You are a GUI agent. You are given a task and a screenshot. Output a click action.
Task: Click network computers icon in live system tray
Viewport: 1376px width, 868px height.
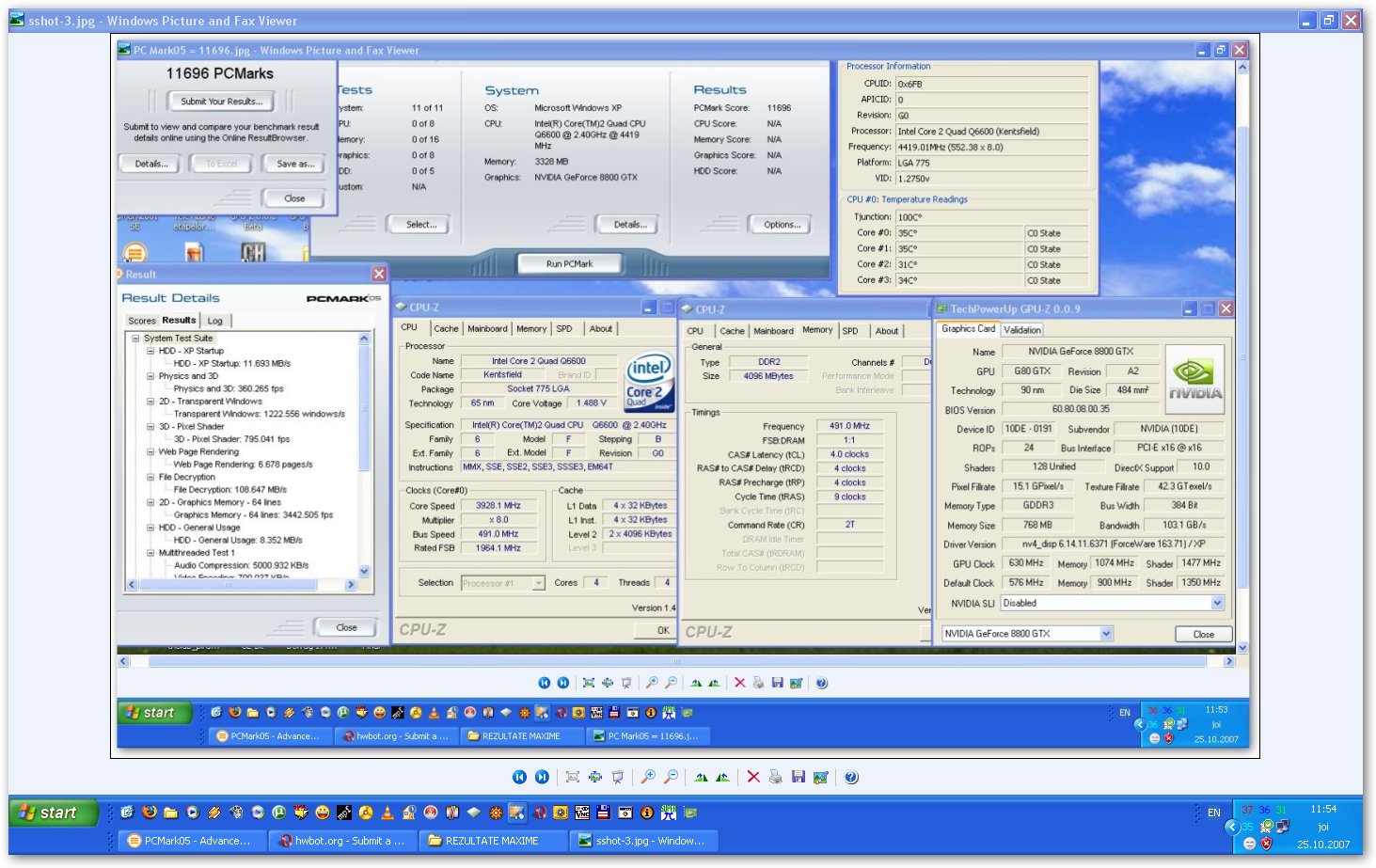1282,826
